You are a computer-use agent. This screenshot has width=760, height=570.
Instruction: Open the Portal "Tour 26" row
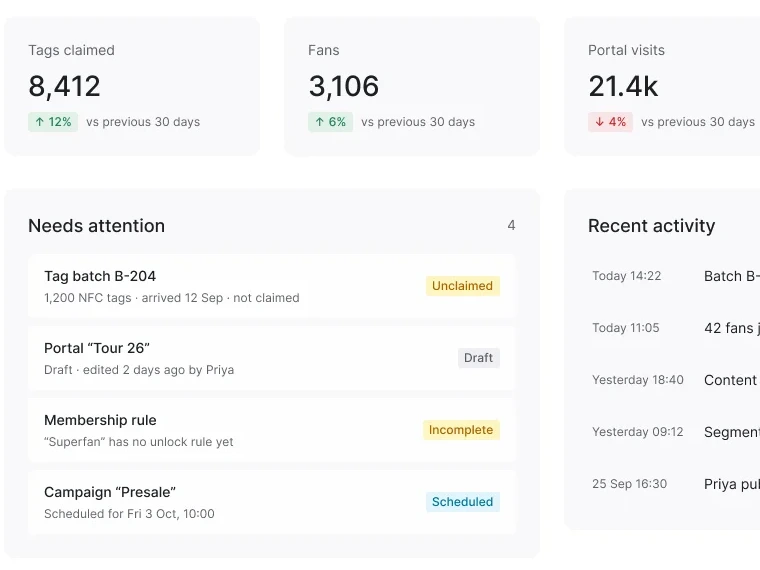[x=272, y=358]
